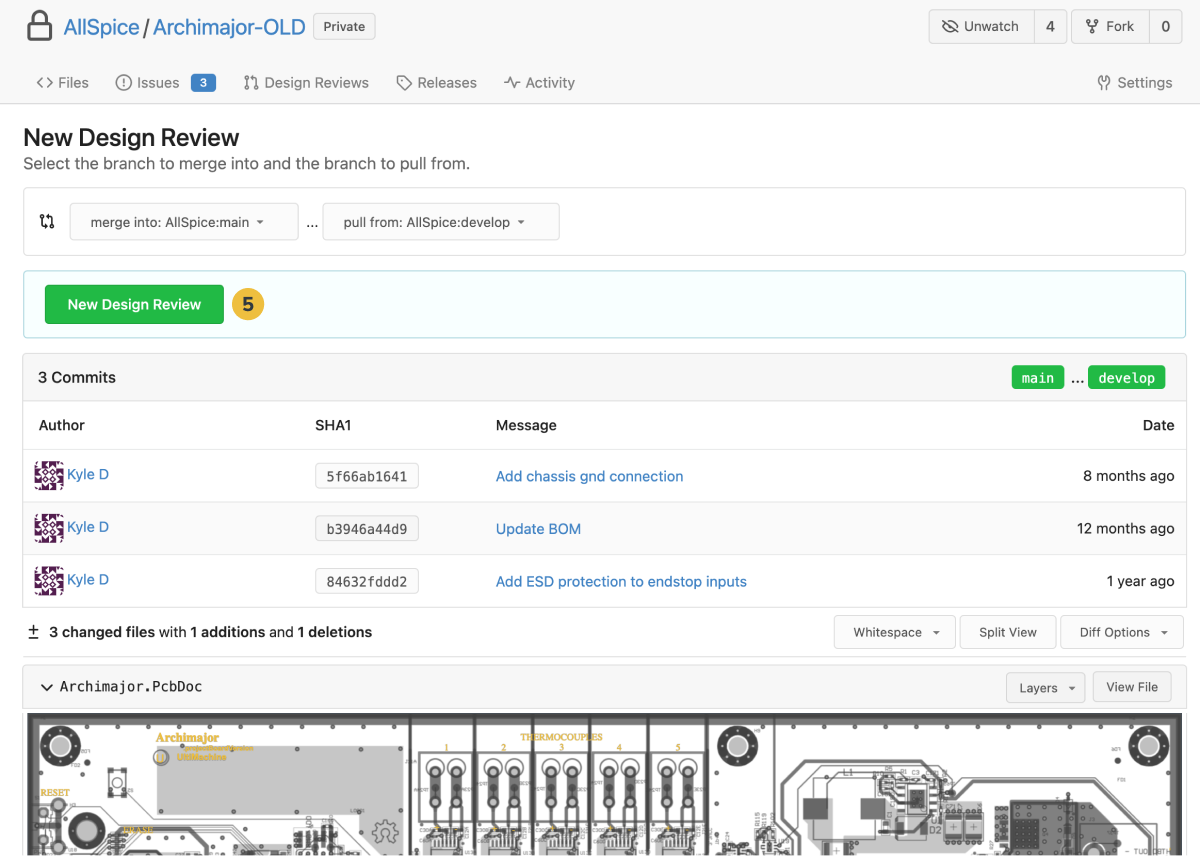The image size is (1200, 856).
Task: Click View File for Archimajor.PcbDoc
Action: coord(1132,688)
